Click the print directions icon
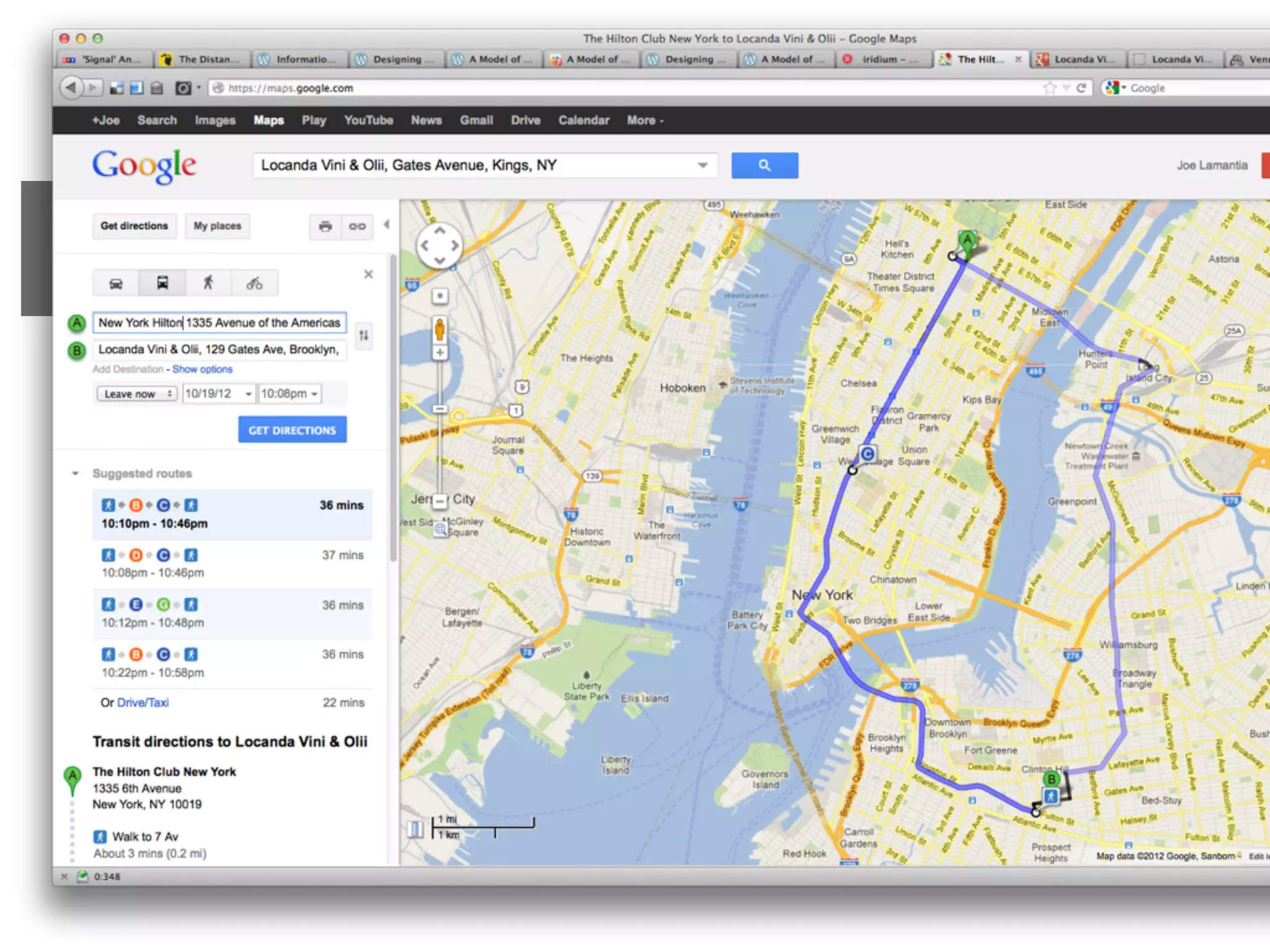The height and width of the screenshot is (952, 1270). point(325,226)
